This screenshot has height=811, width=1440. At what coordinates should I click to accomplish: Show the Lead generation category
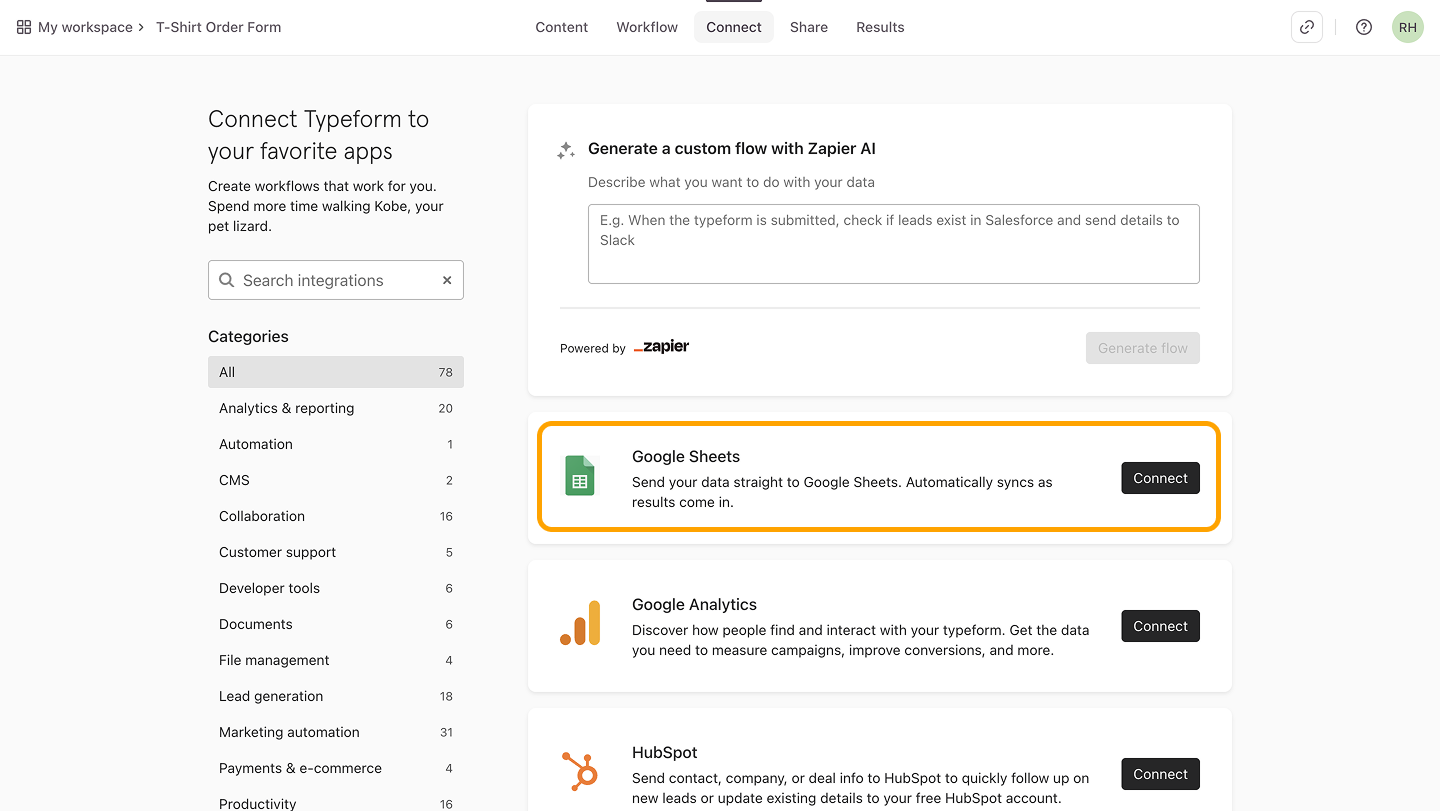(336, 696)
